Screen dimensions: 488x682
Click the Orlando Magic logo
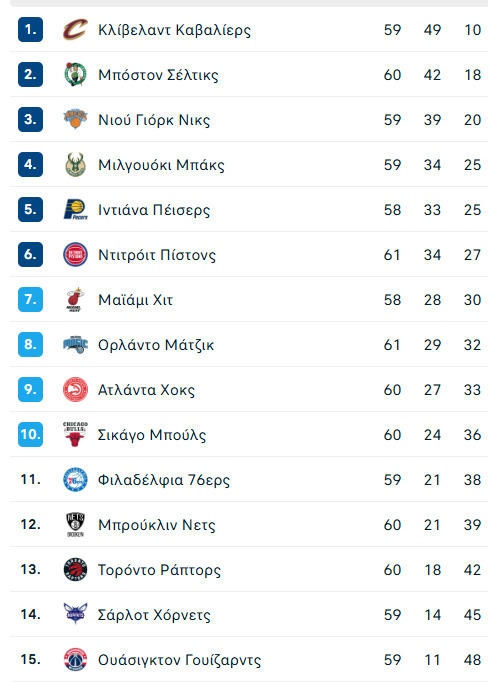point(75,344)
